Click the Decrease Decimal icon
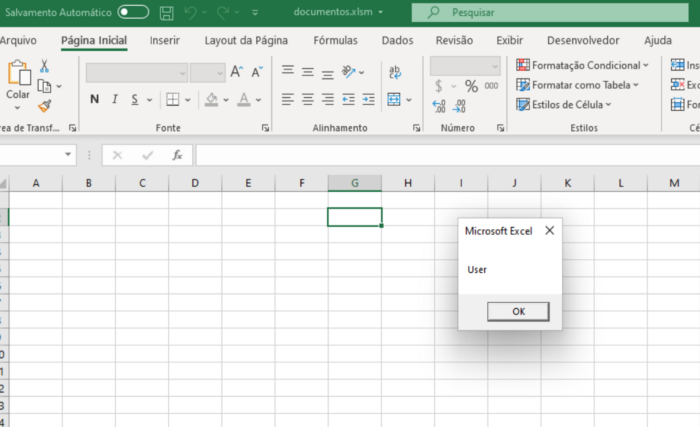This screenshot has height=427, width=700. [459, 106]
